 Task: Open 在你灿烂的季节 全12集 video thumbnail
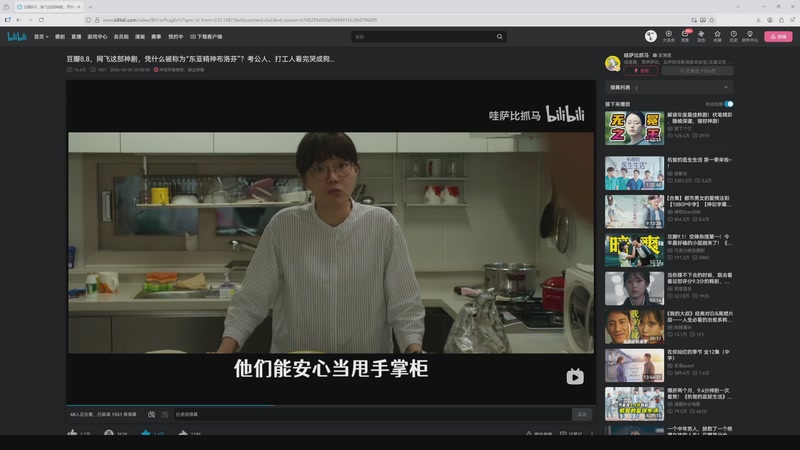point(634,365)
